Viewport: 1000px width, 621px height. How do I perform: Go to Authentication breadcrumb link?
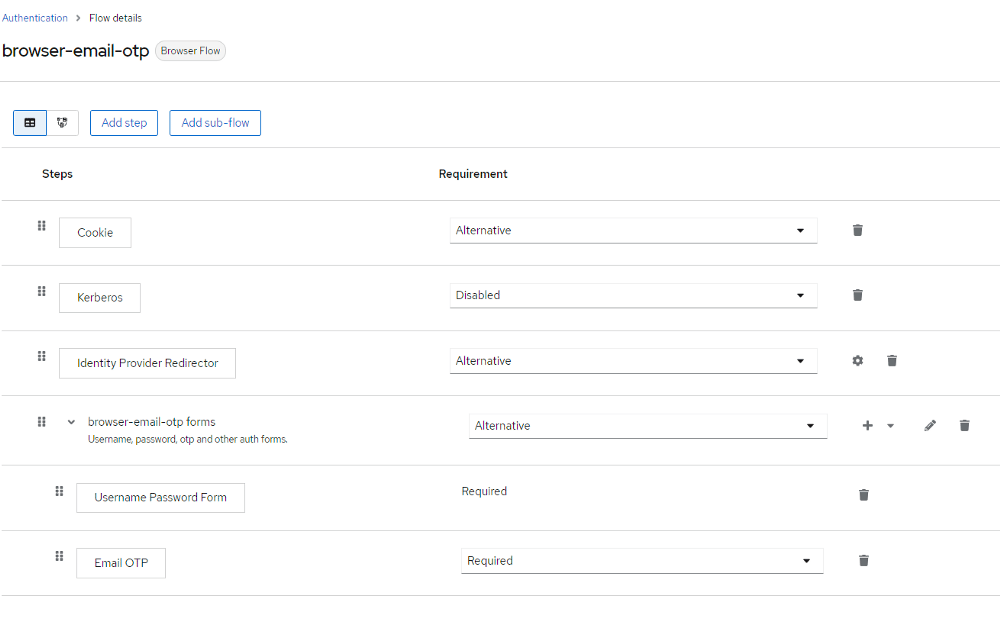[x=35, y=18]
